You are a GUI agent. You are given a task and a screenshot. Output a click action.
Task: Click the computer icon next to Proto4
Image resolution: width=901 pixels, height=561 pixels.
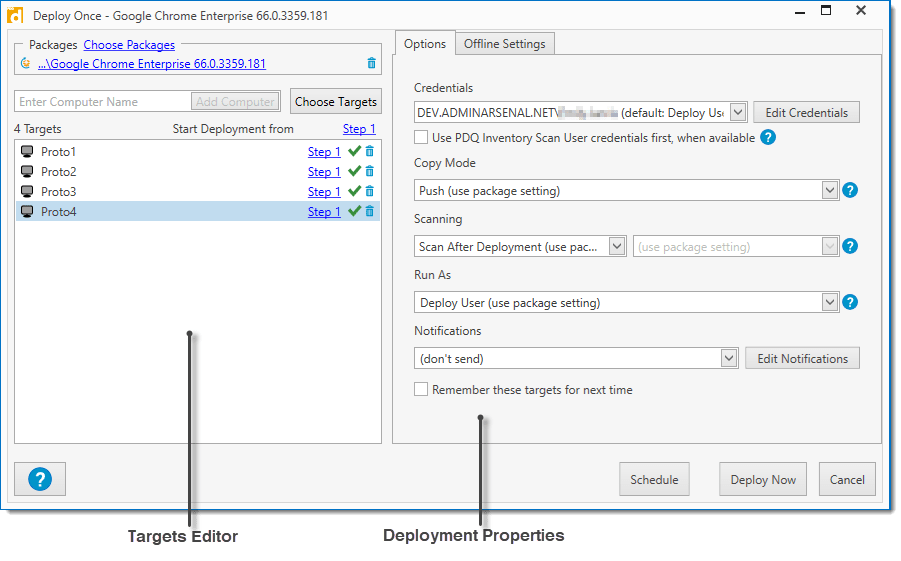(27, 212)
